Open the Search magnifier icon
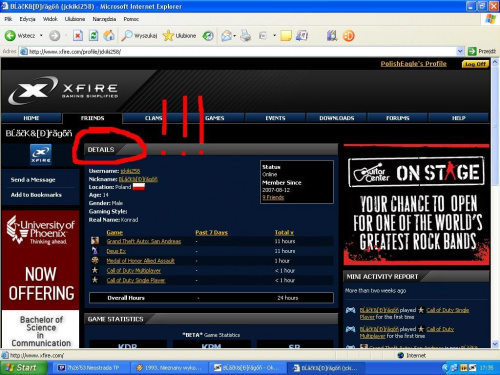Screen dimensions: 500x375 [x=126, y=35]
